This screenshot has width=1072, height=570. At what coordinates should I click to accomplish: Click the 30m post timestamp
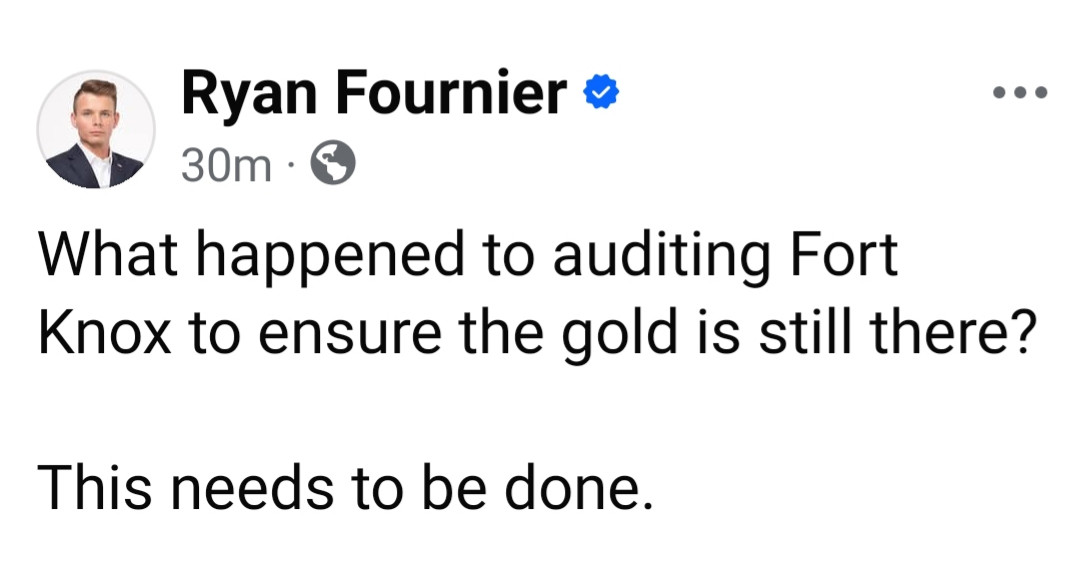click(226, 164)
